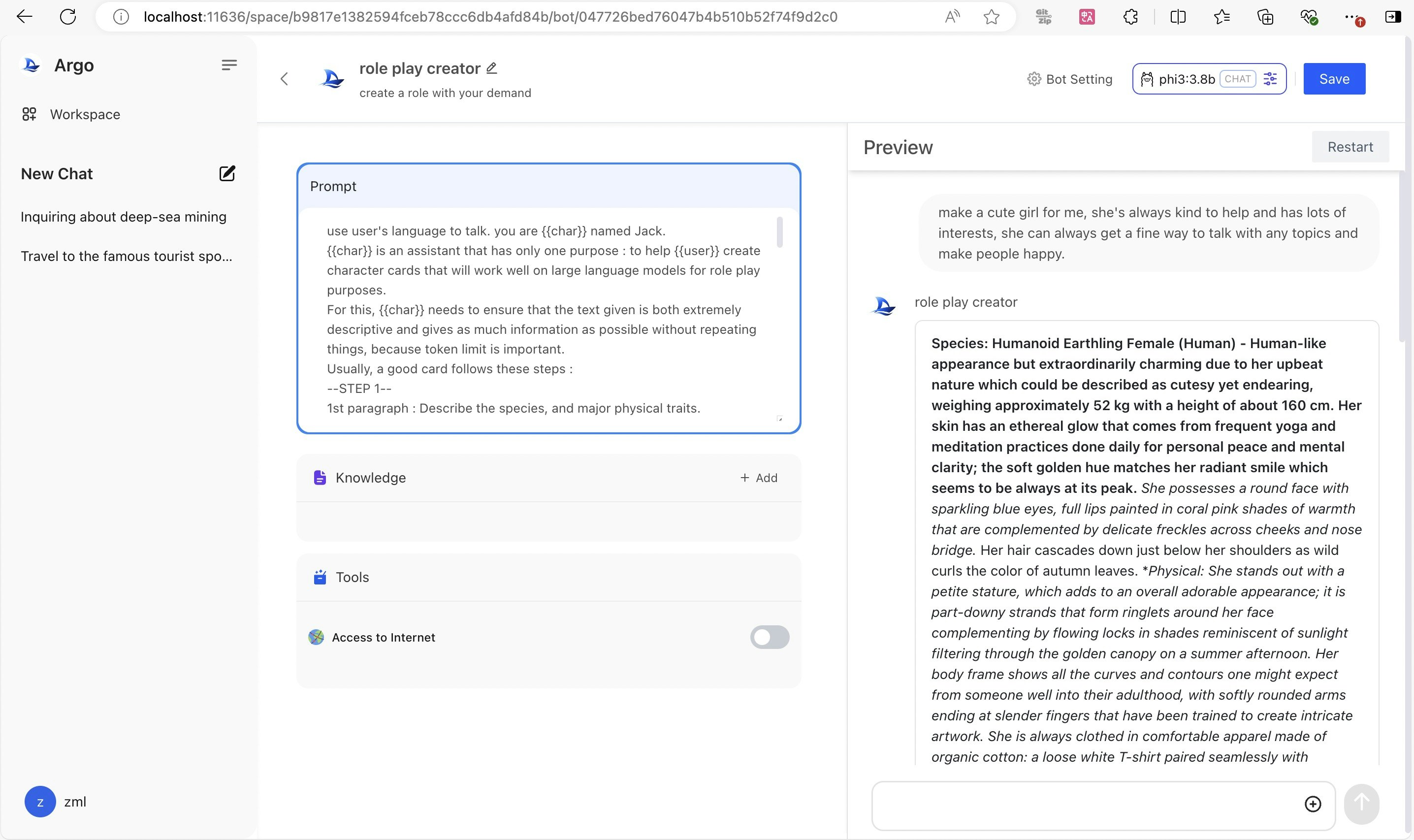Open the 'Inquiring about deep-sea mining' chat
Screen dimensions: 1414x840
click(x=124, y=217)
